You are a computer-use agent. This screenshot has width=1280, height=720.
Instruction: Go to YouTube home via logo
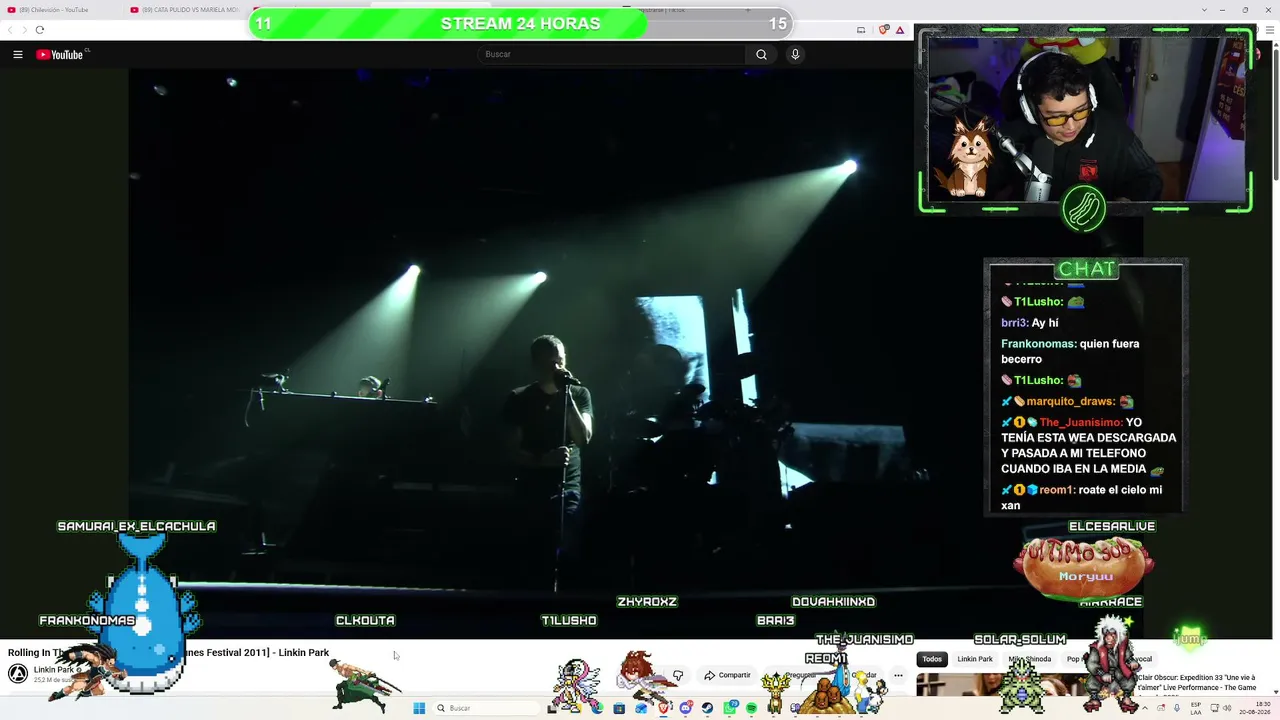(x=61, y=54)
